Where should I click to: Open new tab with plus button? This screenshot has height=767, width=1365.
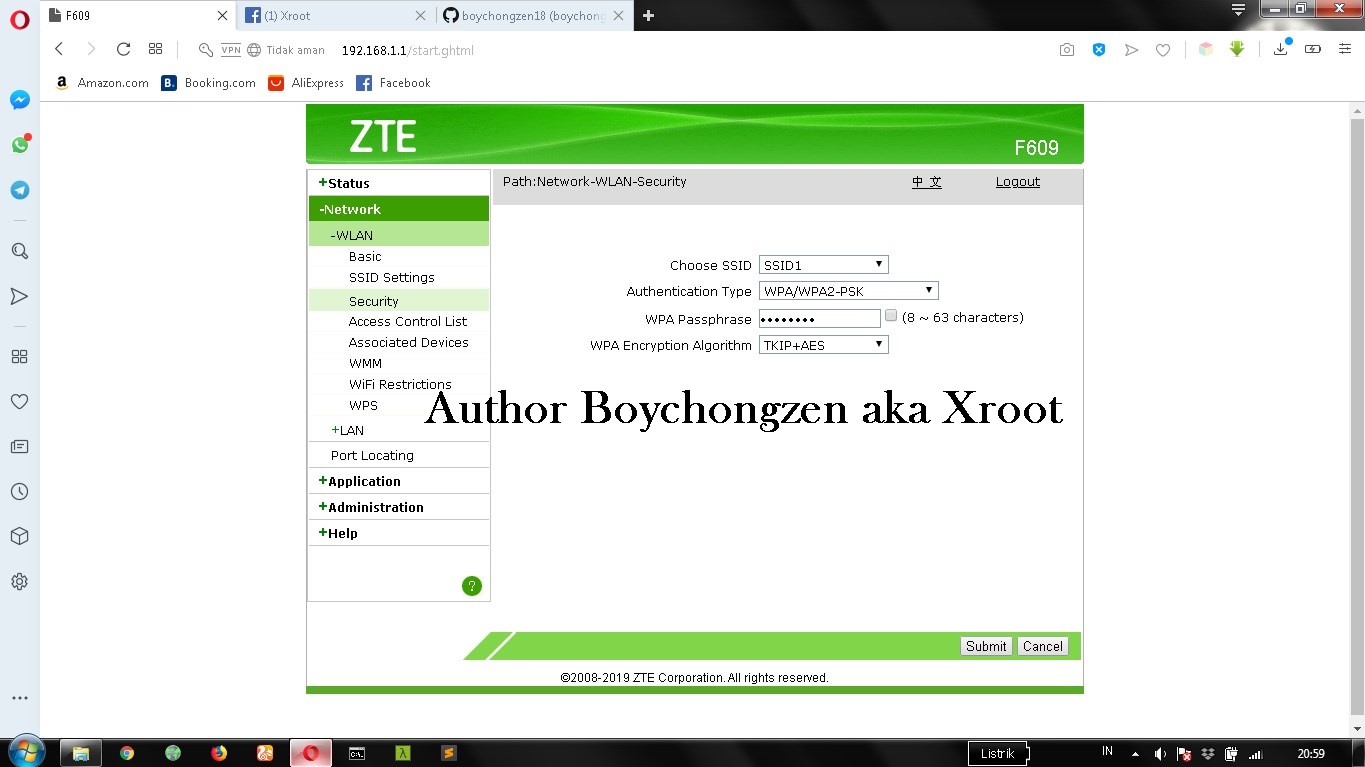pyautogui.click(x=648, y=15)
